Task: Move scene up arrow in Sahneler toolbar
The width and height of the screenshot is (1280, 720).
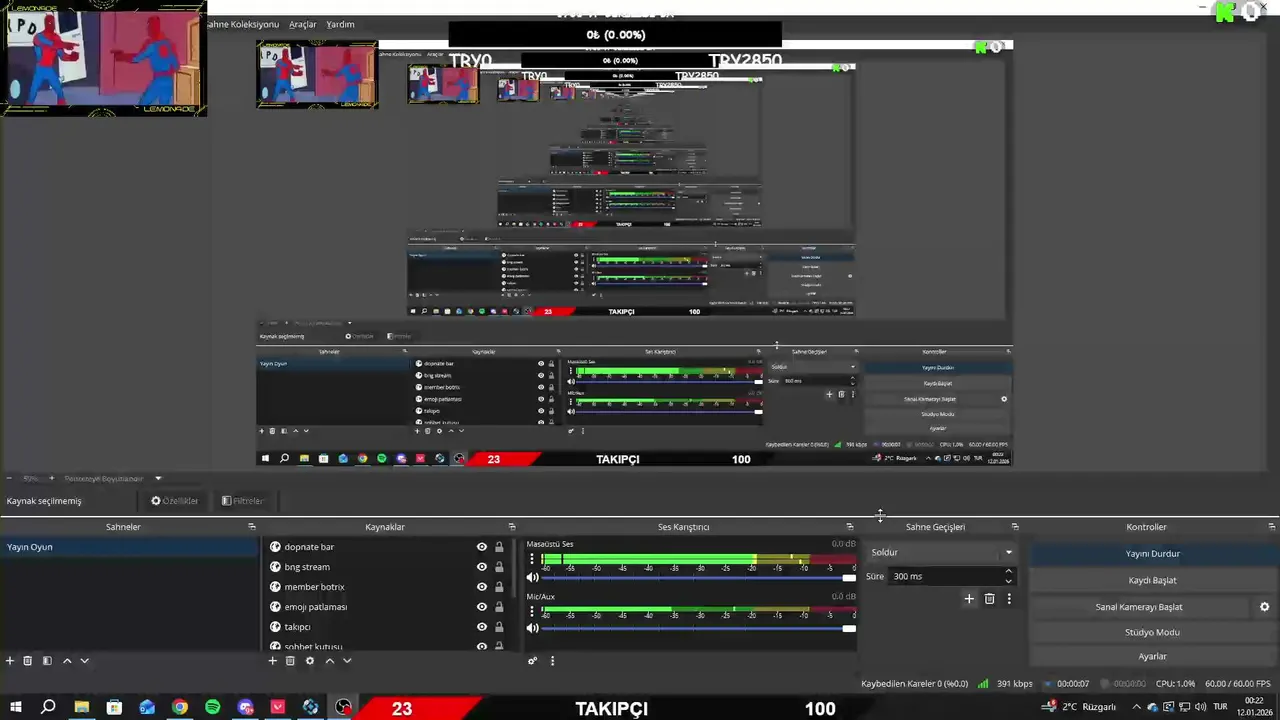Action: coord(67,661)
